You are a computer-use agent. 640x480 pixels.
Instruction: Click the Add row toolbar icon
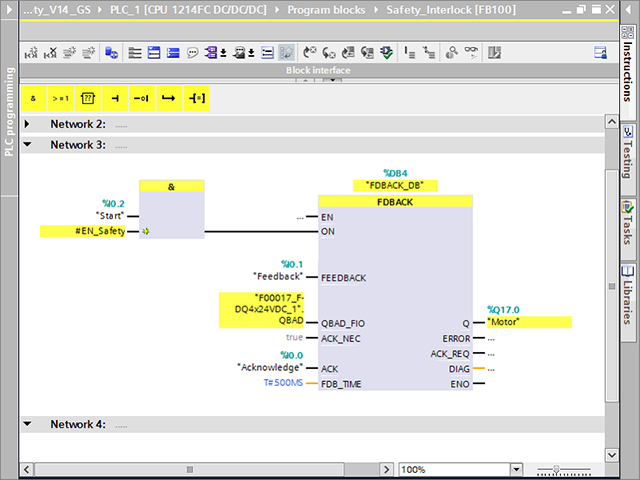(89, 53)
